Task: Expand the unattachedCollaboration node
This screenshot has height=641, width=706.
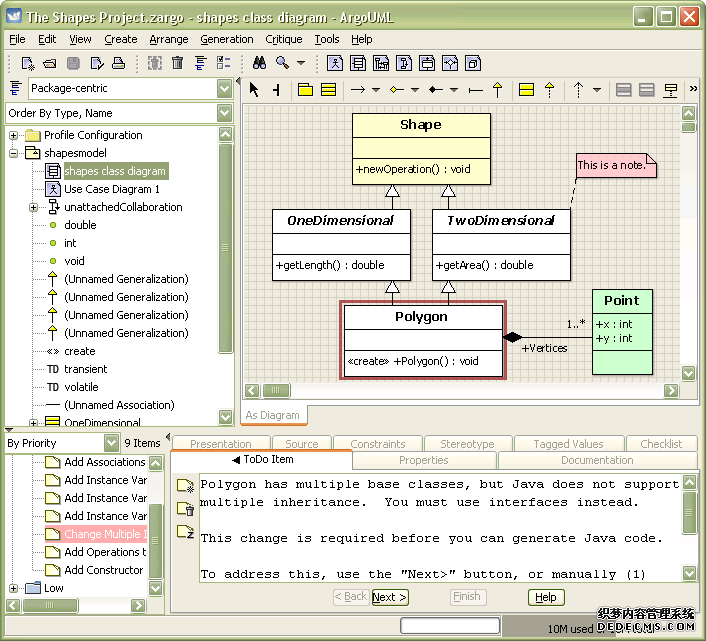Action: pos(33,207)
